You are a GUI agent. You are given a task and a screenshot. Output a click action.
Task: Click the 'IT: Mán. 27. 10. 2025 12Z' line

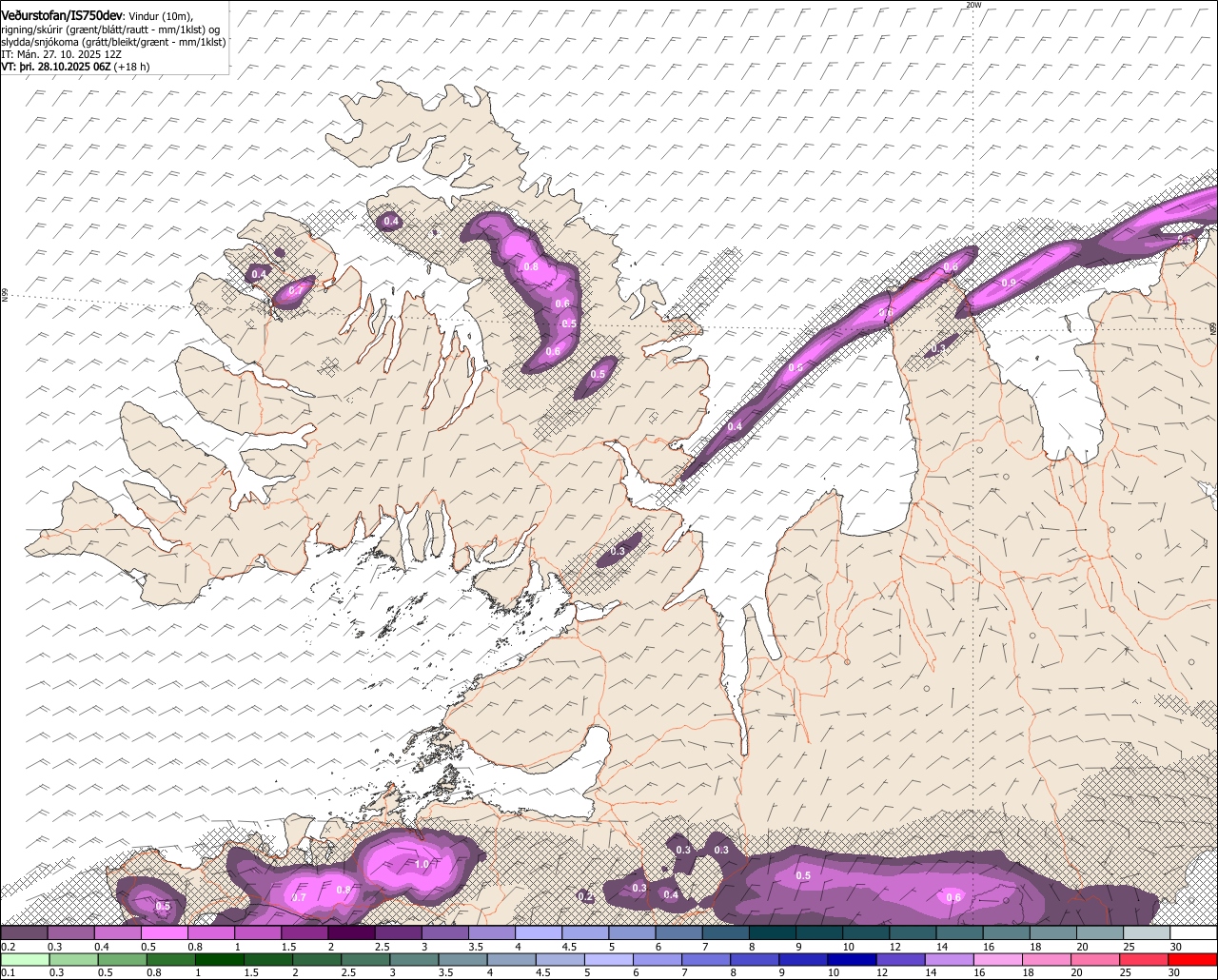click(x=61, y=54)
